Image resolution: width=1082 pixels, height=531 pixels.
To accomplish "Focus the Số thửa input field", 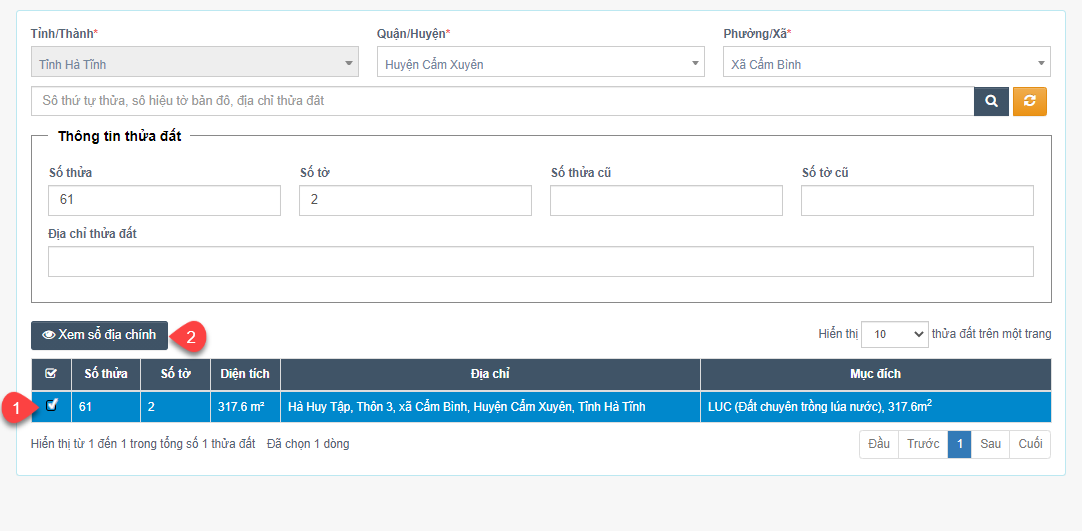I will click(x=164, y=200).
